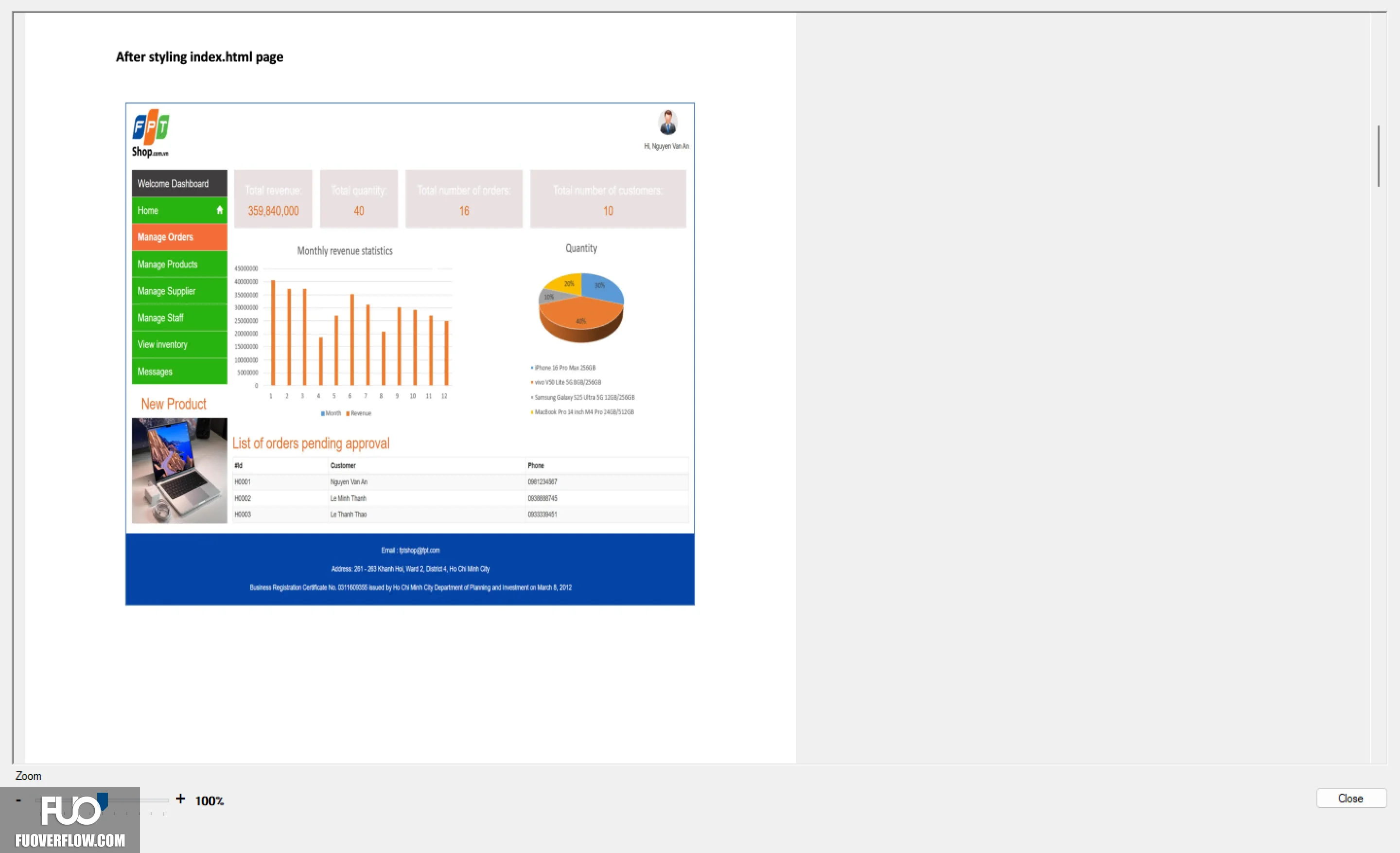
Task: Open Manage Orders in the sidebar
Action: [x=179, y=237]
